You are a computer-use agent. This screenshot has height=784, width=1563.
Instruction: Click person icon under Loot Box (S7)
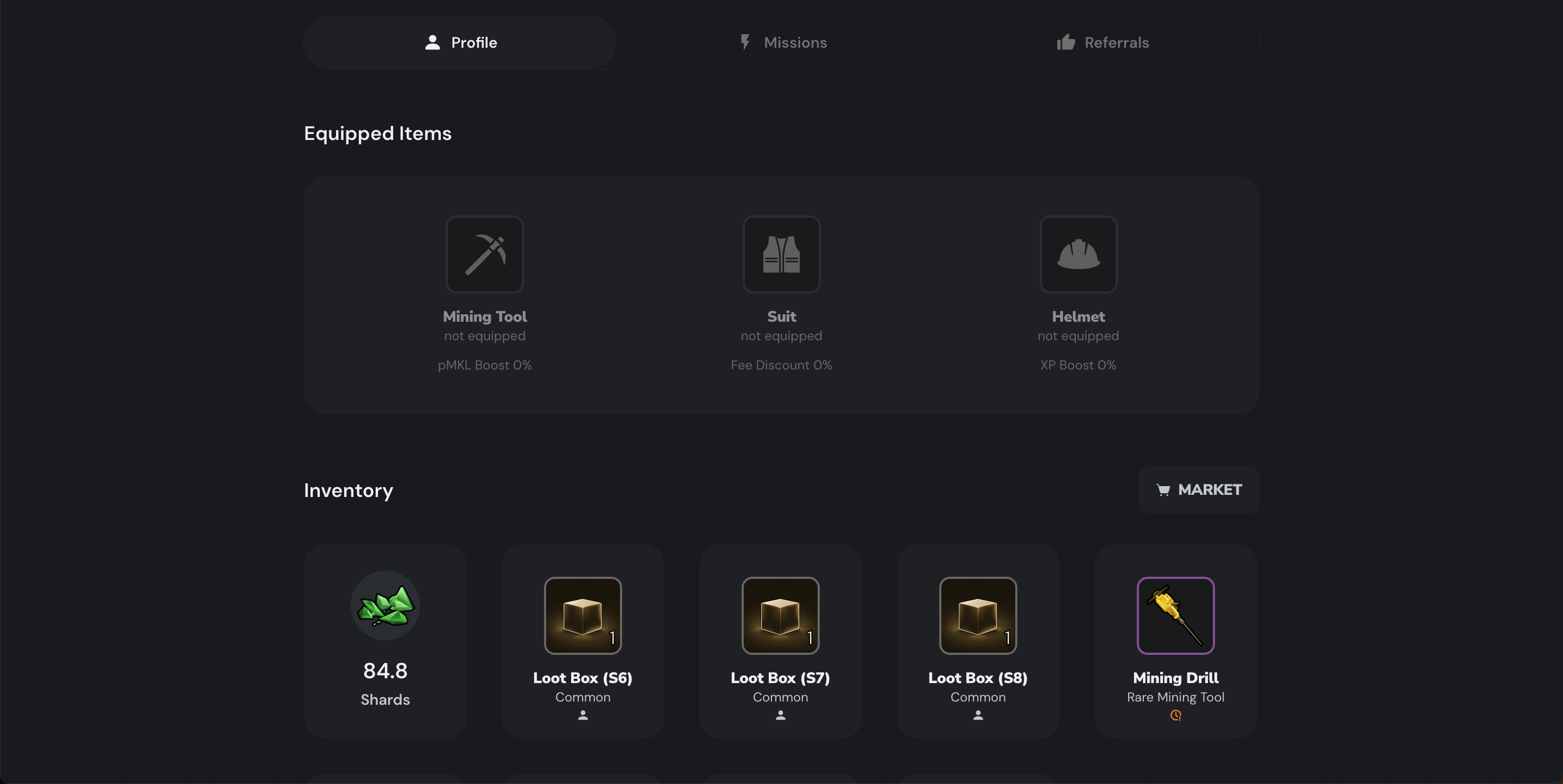click(780, 716)
